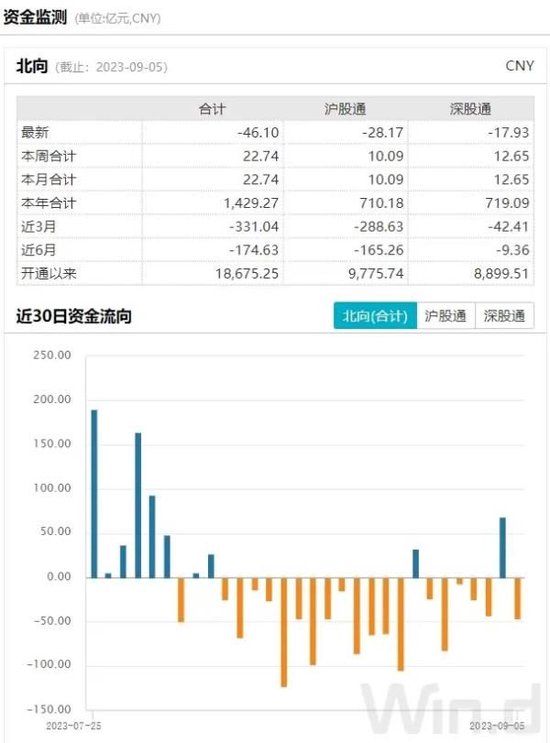
Task: Select the 本年合计 row label
Action: pos(48,203)
